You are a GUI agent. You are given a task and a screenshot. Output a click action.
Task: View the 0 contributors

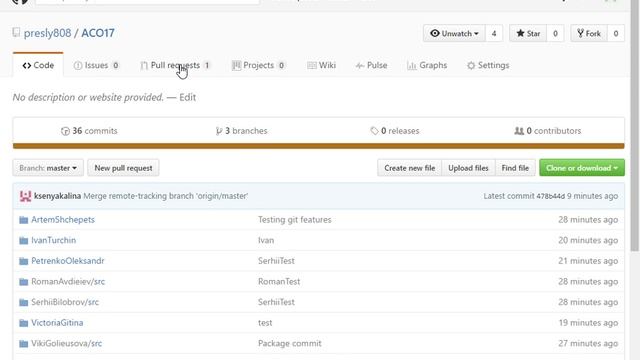pyautogui.click(x=548, y=131)
